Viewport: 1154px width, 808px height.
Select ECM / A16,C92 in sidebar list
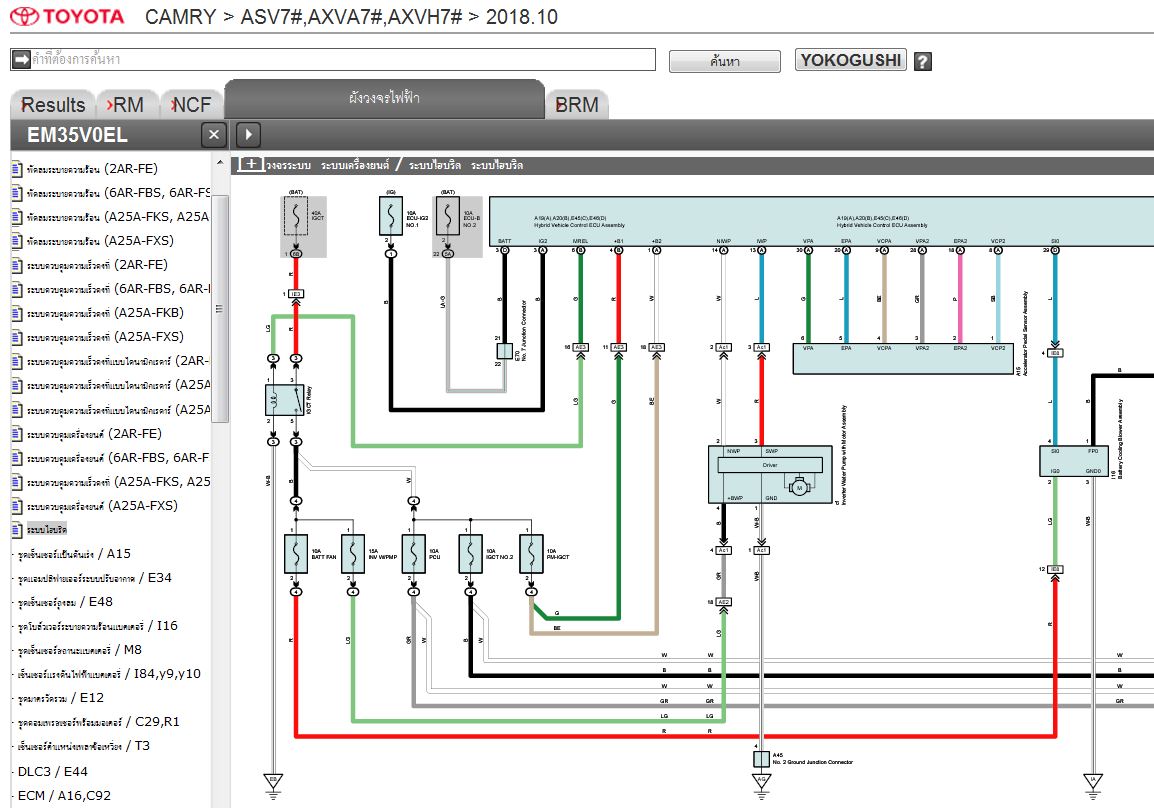coord(64,796)
